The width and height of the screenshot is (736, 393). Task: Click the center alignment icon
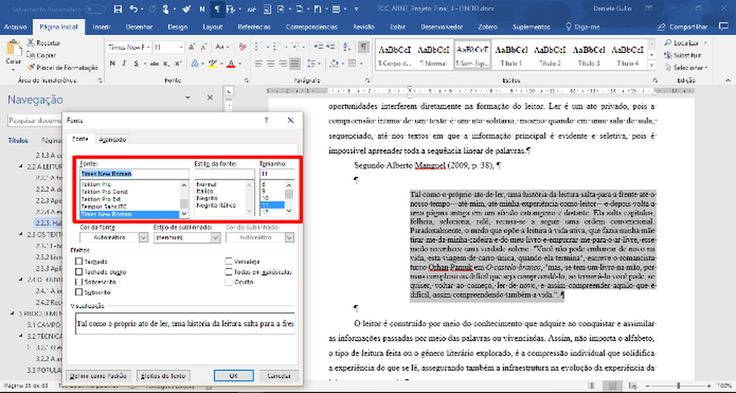click(271, 63)
